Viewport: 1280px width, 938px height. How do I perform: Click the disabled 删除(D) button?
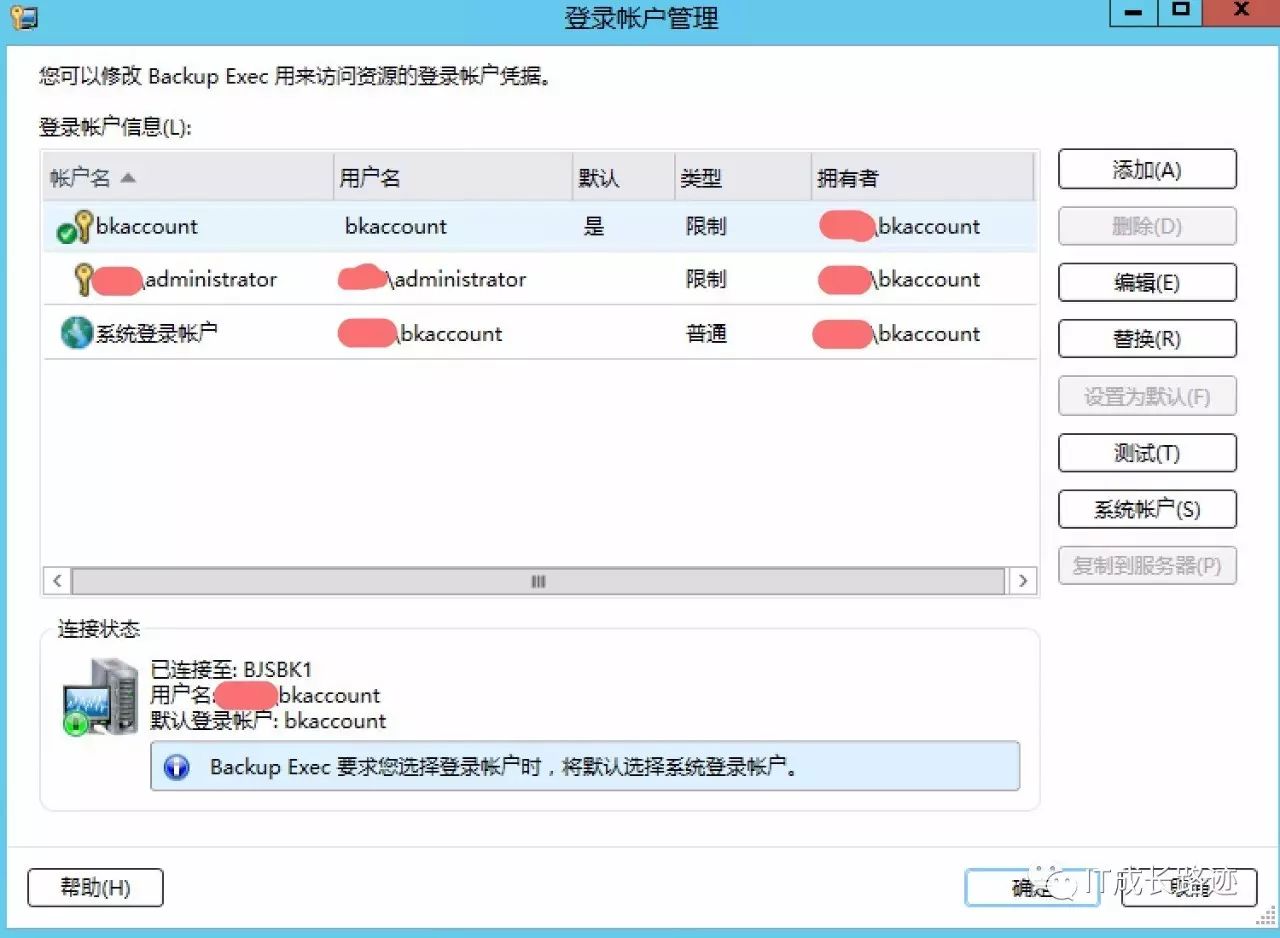click(1147, 226)
